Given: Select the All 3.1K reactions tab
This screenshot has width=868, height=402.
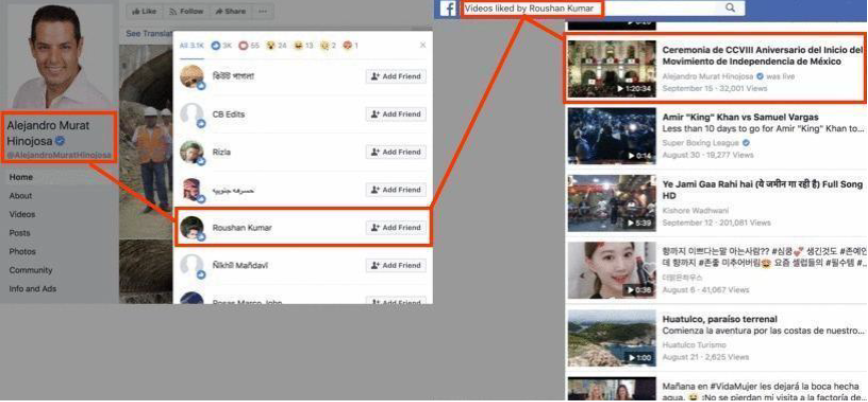Looking at the screenshot, I should [190, 45].
